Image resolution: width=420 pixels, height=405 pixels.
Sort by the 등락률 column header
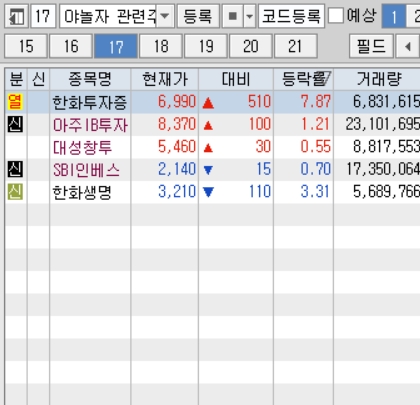click(303, 79)
